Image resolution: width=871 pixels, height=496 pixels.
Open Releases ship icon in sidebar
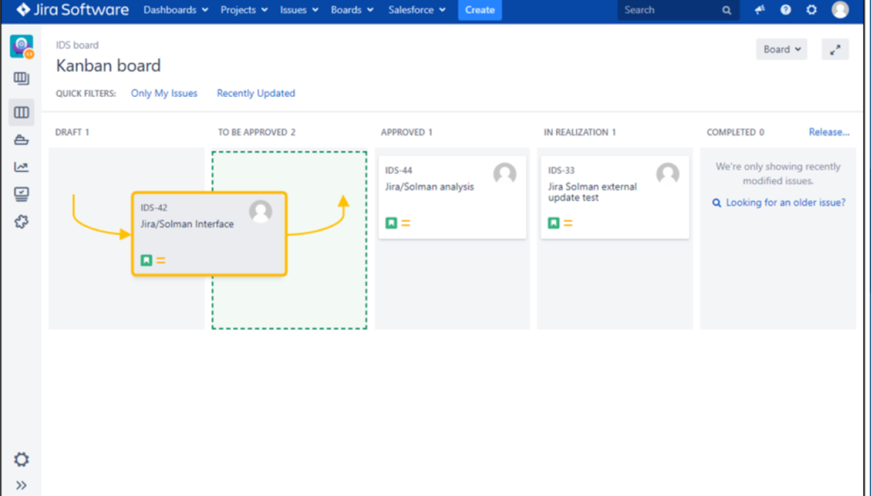(x=21, y=140)
